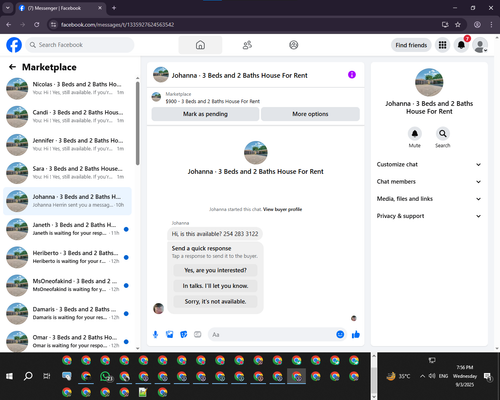Open the Sara conversation
500x400 pixels.
pyautogui.click(x=67, y=173)
